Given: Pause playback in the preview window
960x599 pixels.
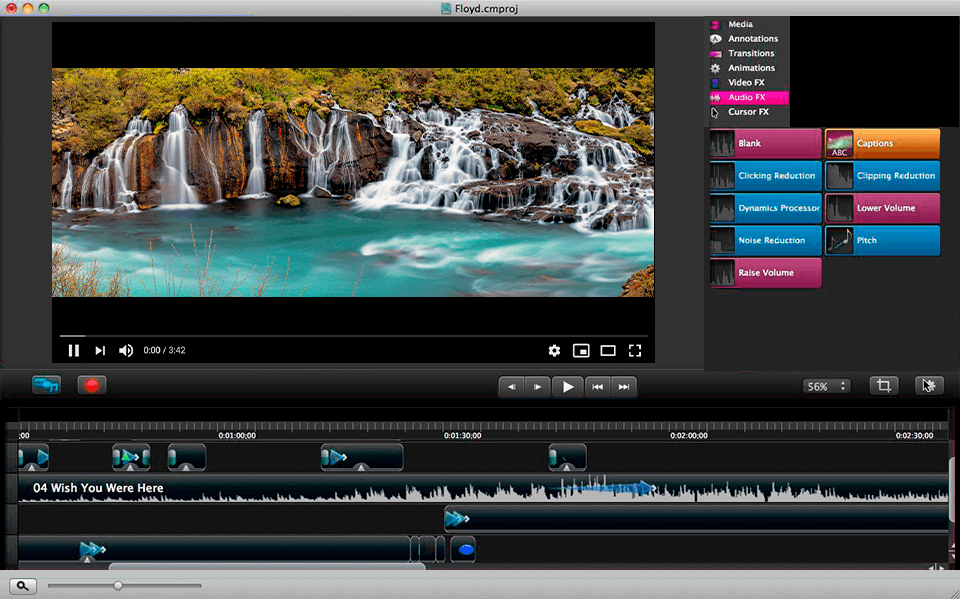Looking at the screenshot, I should pyautogui.click(x=74, y=350).
